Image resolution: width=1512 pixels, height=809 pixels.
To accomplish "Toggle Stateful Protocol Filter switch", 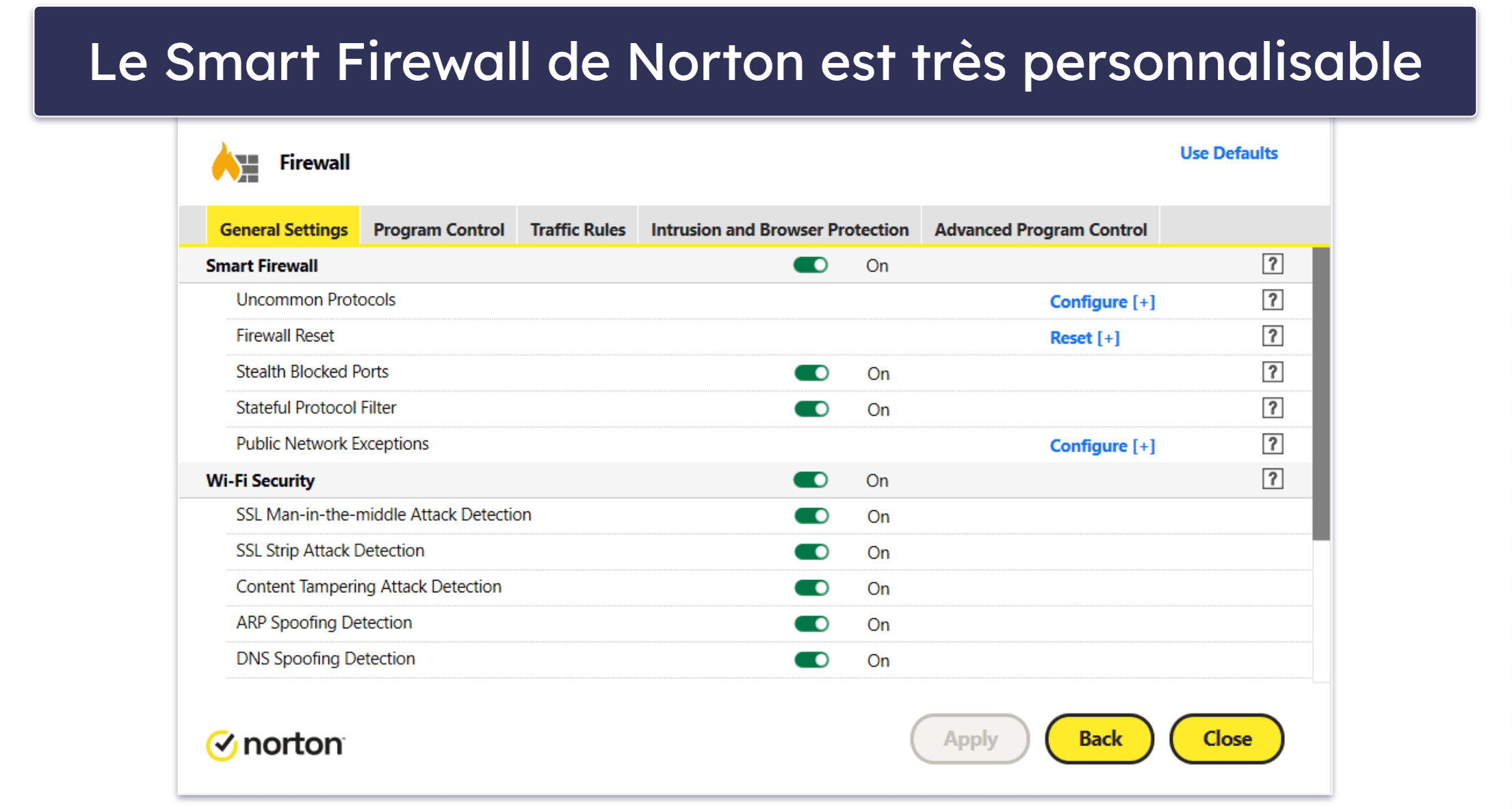I will tap(811, 409).
